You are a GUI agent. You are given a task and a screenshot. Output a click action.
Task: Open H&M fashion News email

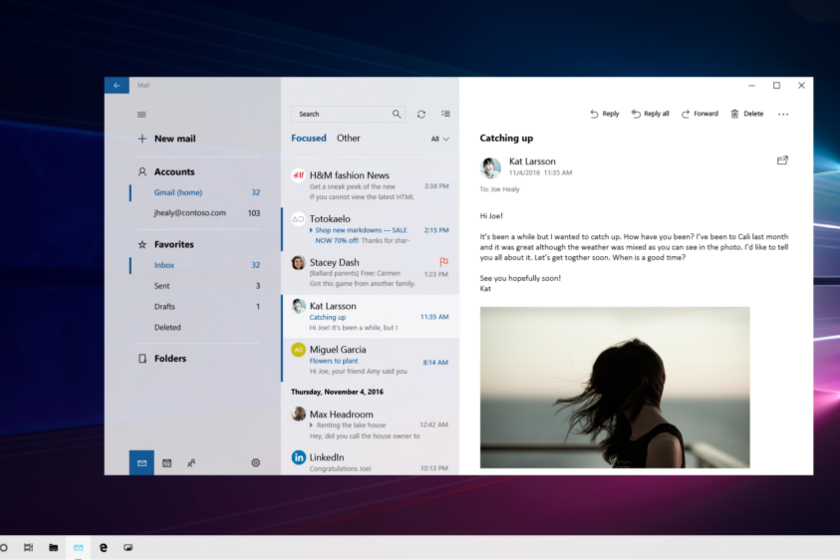coord(370,185)
